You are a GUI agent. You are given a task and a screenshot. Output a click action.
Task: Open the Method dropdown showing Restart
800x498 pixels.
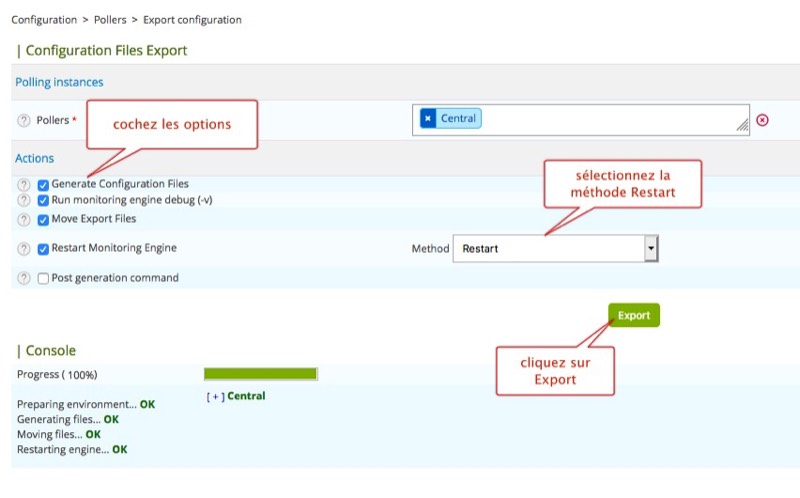[555, 249]
